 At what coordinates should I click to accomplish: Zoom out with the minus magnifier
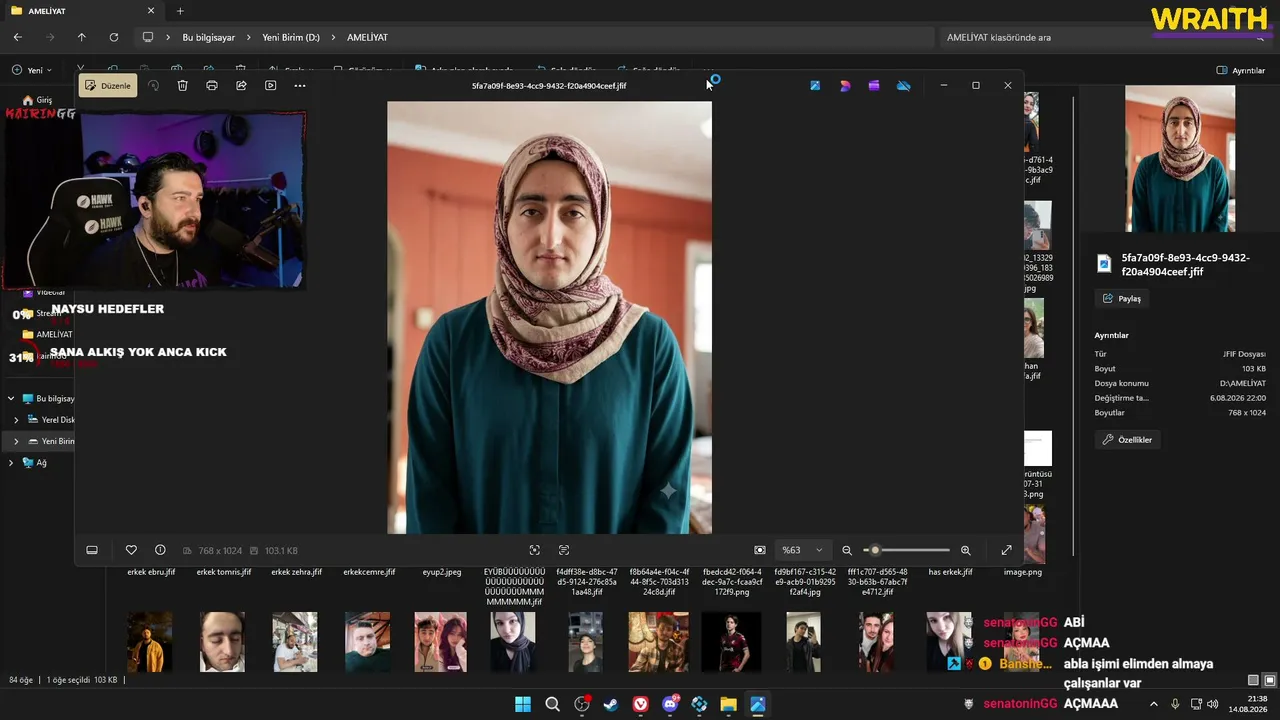click(847, 550)
